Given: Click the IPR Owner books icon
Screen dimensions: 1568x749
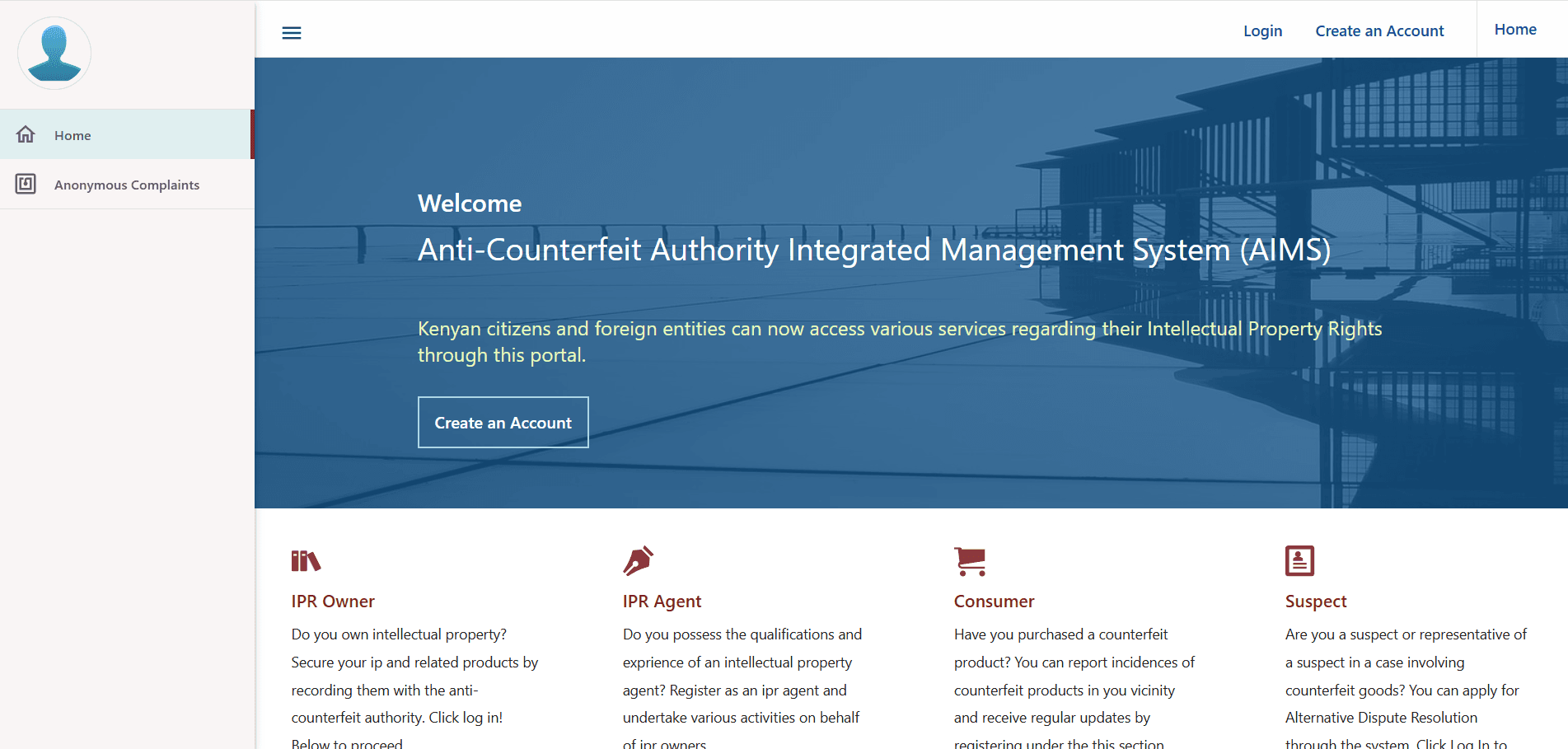Looking at the screenshot, I should pyautogui.click(x=306, y=561).
